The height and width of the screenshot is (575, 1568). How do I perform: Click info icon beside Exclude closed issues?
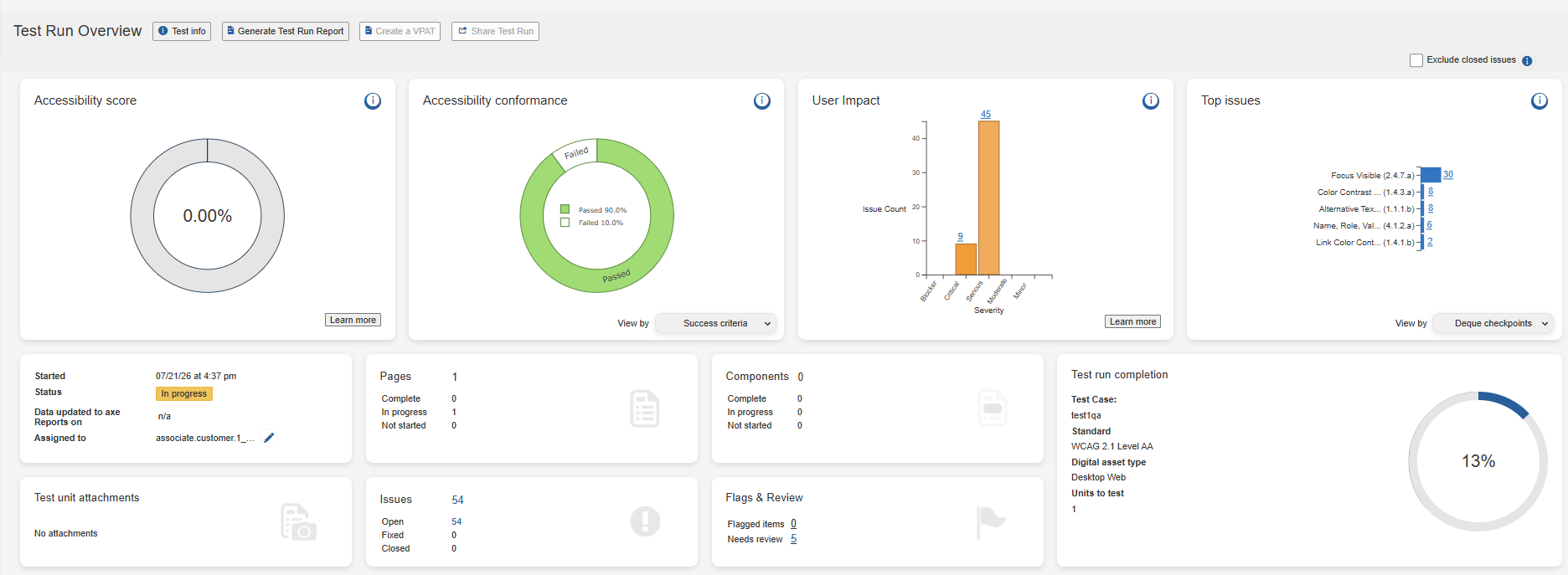click(x=1527, y=60)
